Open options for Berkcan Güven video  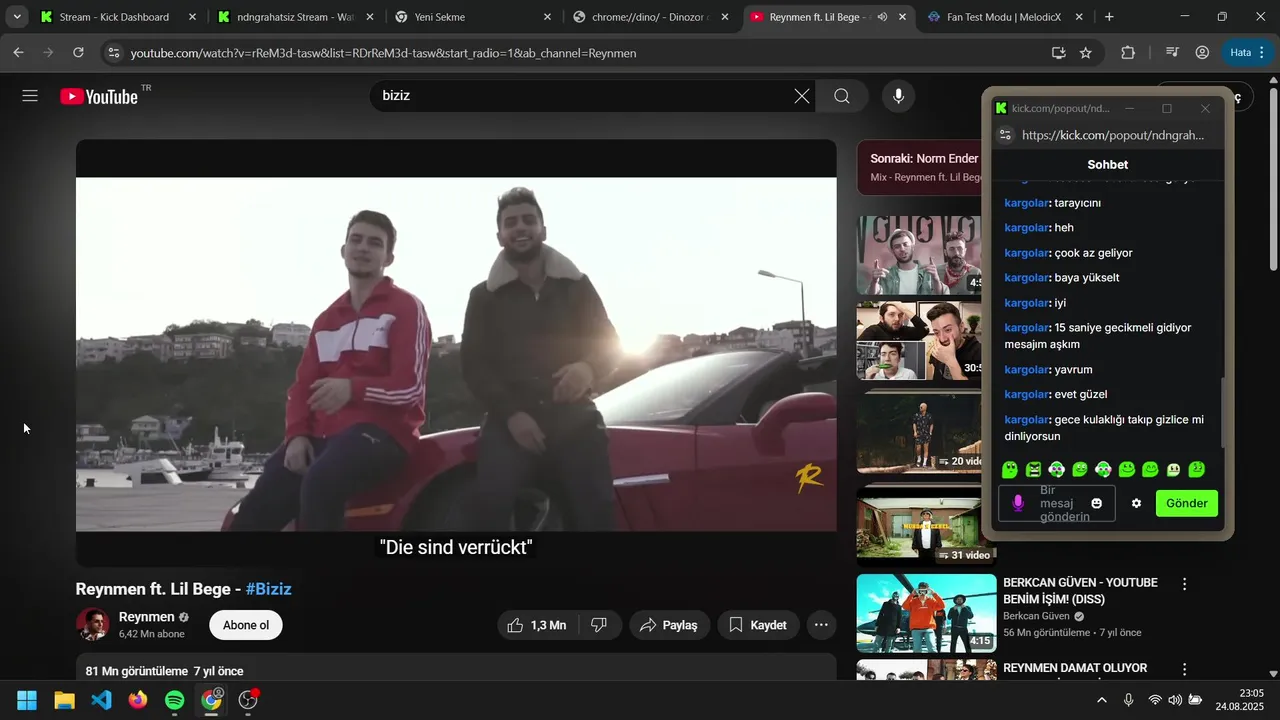click(x=1185, y=584)
